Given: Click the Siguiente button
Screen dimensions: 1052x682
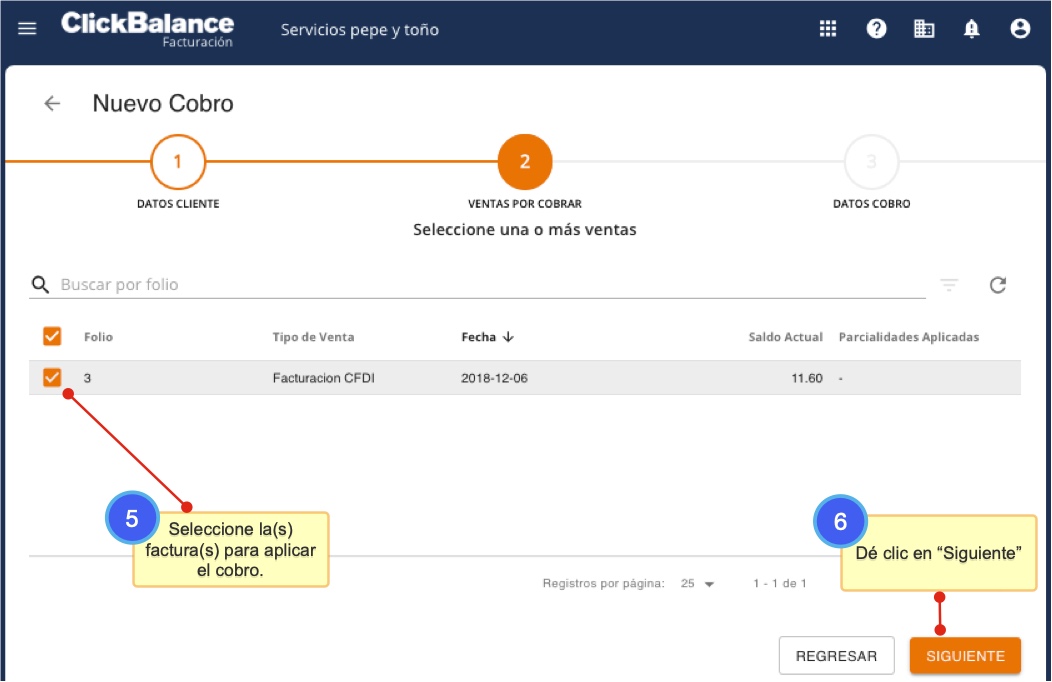Looking at the screenshot, I should coord(964,656).
